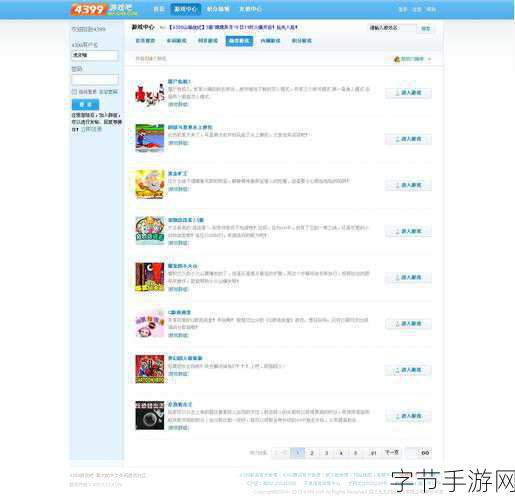Focus the password field in the login panel

click(95, 79)
